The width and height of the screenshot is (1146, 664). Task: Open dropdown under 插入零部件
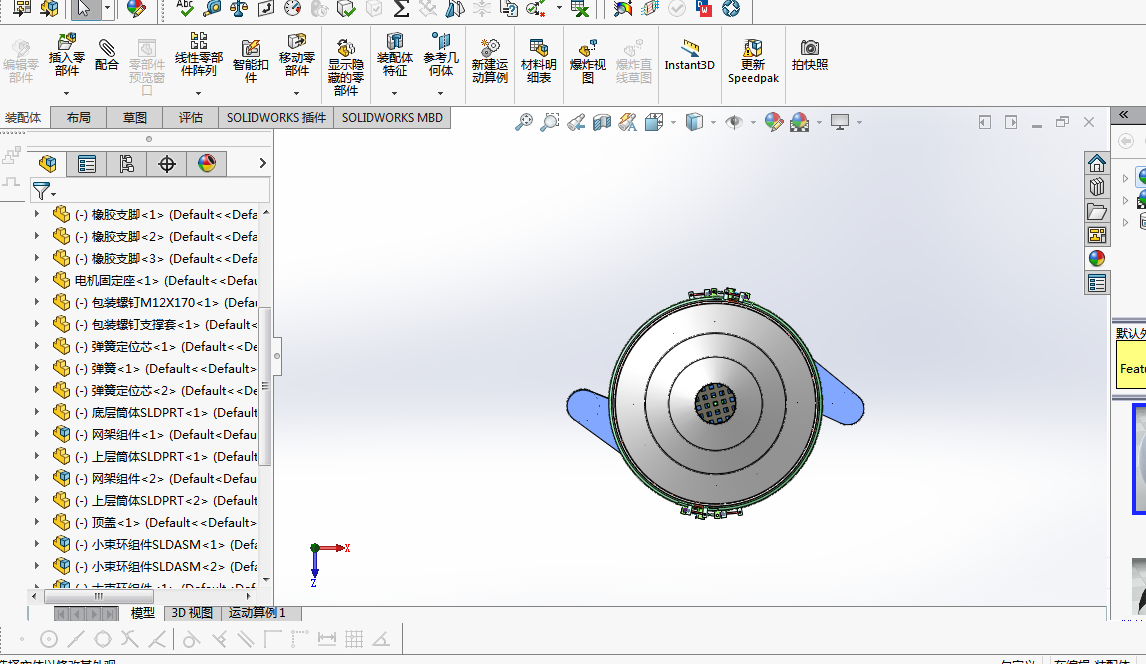point(67,94)
